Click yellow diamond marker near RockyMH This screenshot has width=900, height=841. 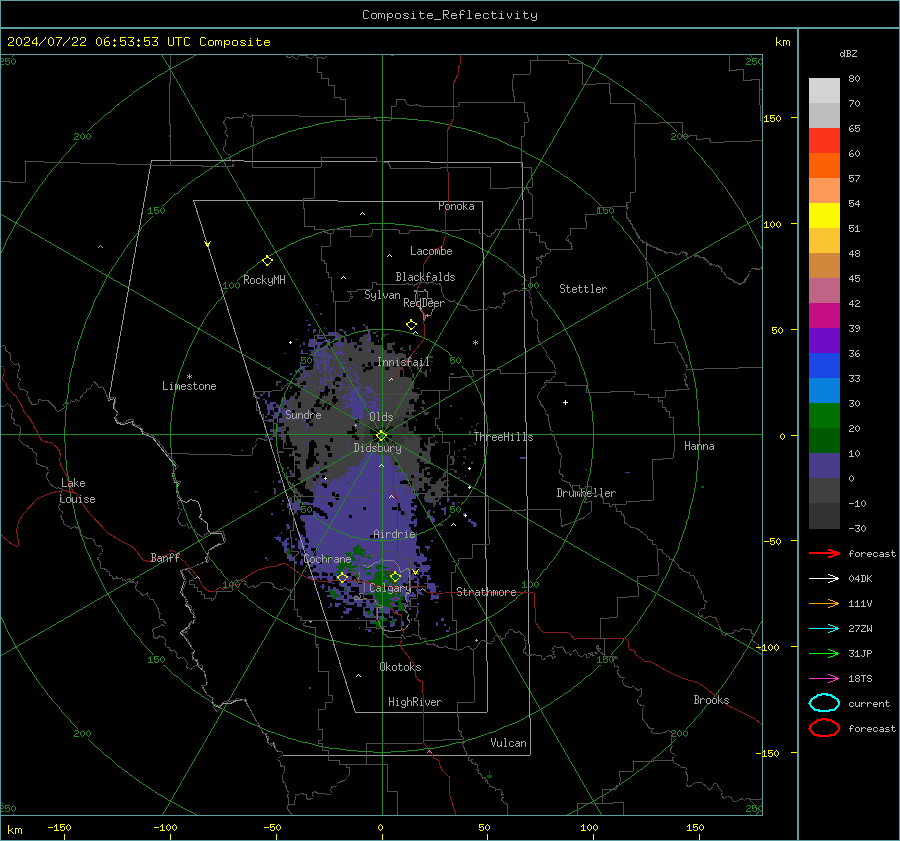tap(267, 261)
